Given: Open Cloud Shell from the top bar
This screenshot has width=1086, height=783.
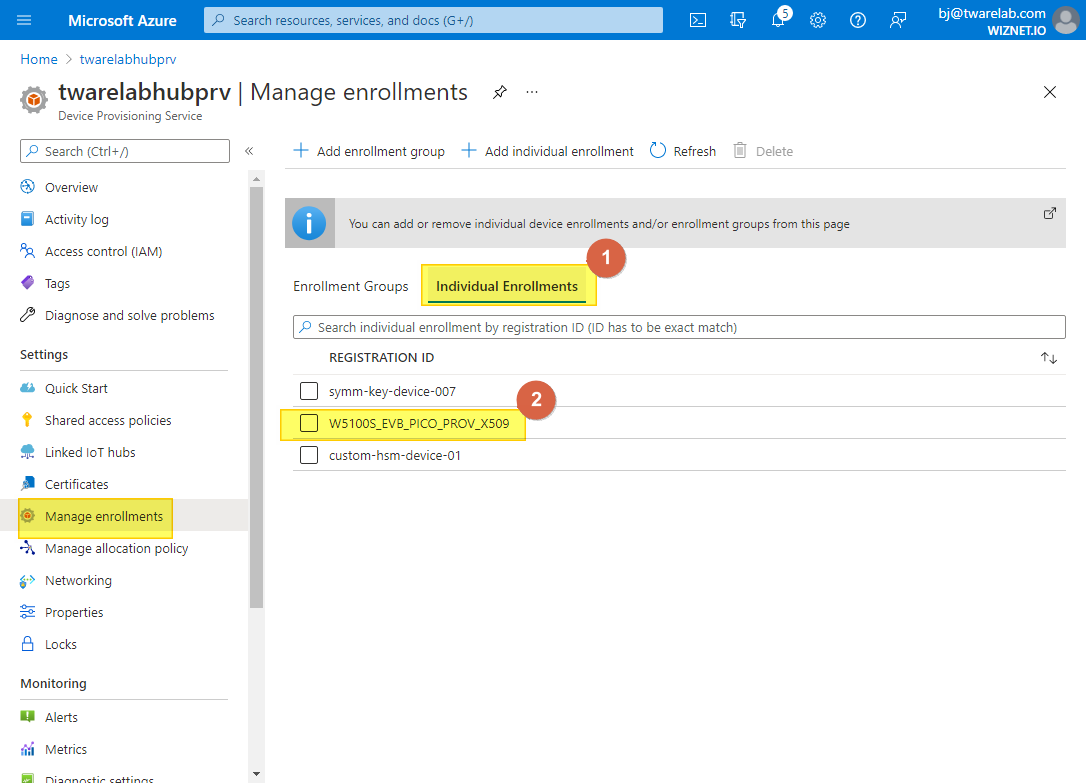Looking at the screenshot, I should [x=698, y=20].
